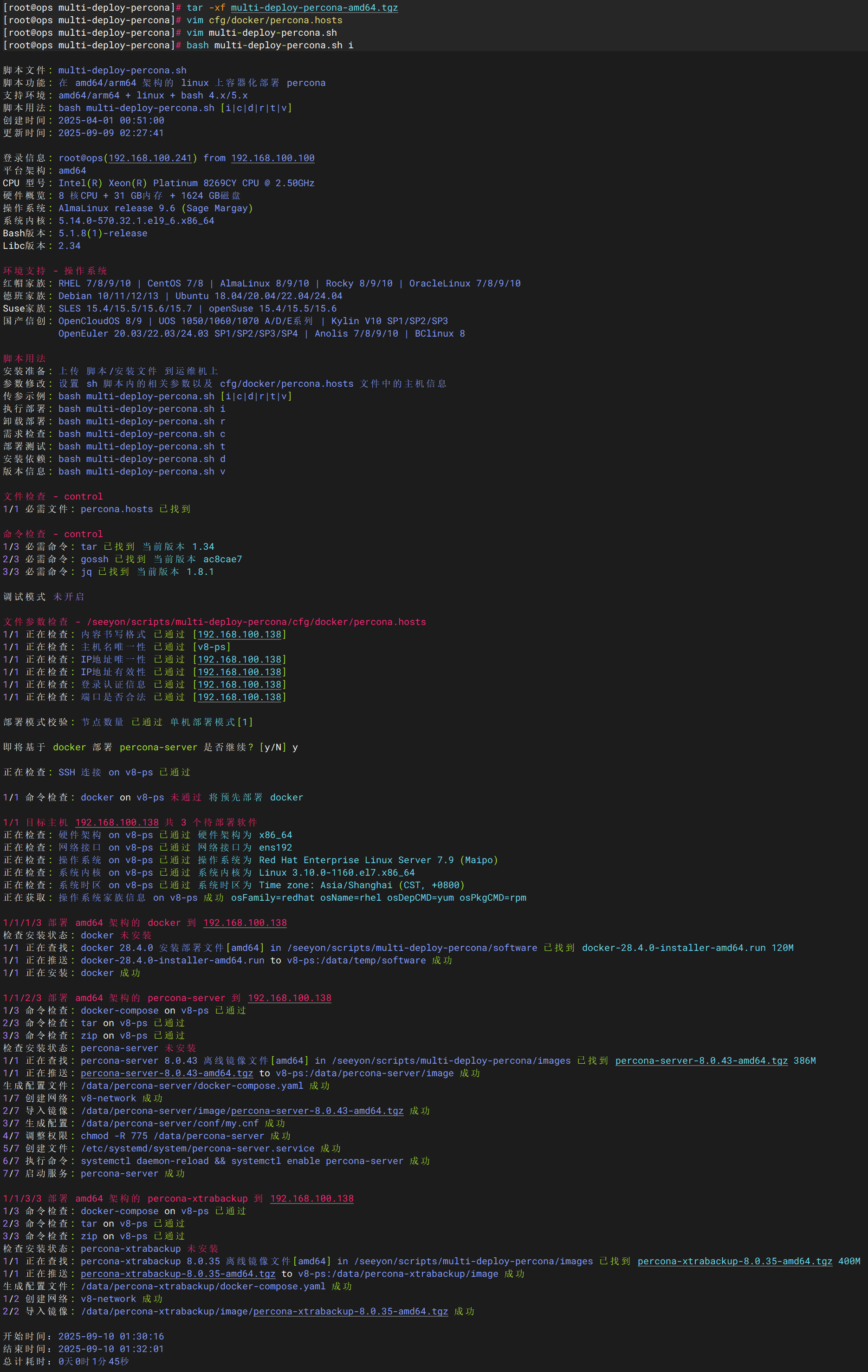The width and height of the screenshot is (868, 1372).
Task: Click the 卸载部署 command 'bash multi-deploy-percona.sh r'
Action: 142,422
